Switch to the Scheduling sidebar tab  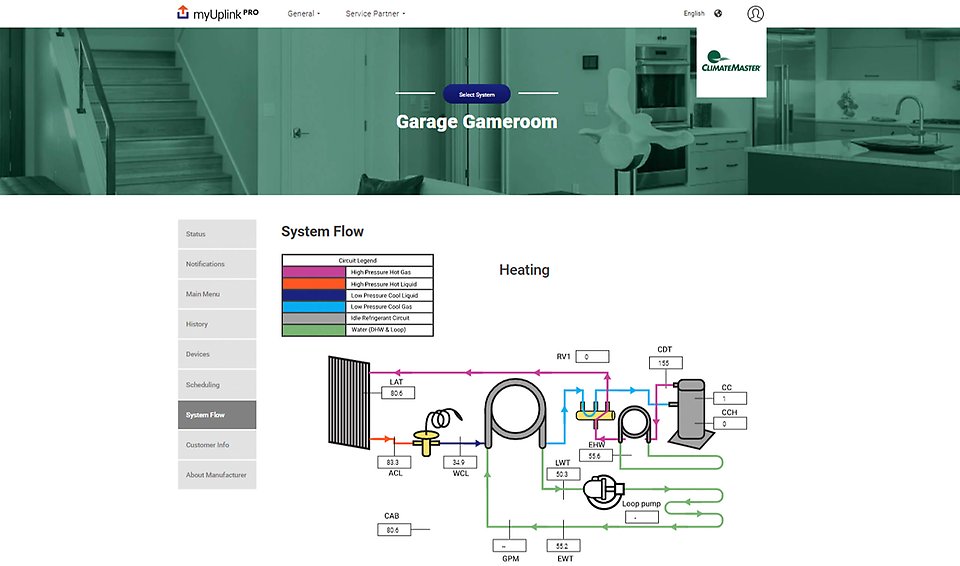click(x=217, y=385)
